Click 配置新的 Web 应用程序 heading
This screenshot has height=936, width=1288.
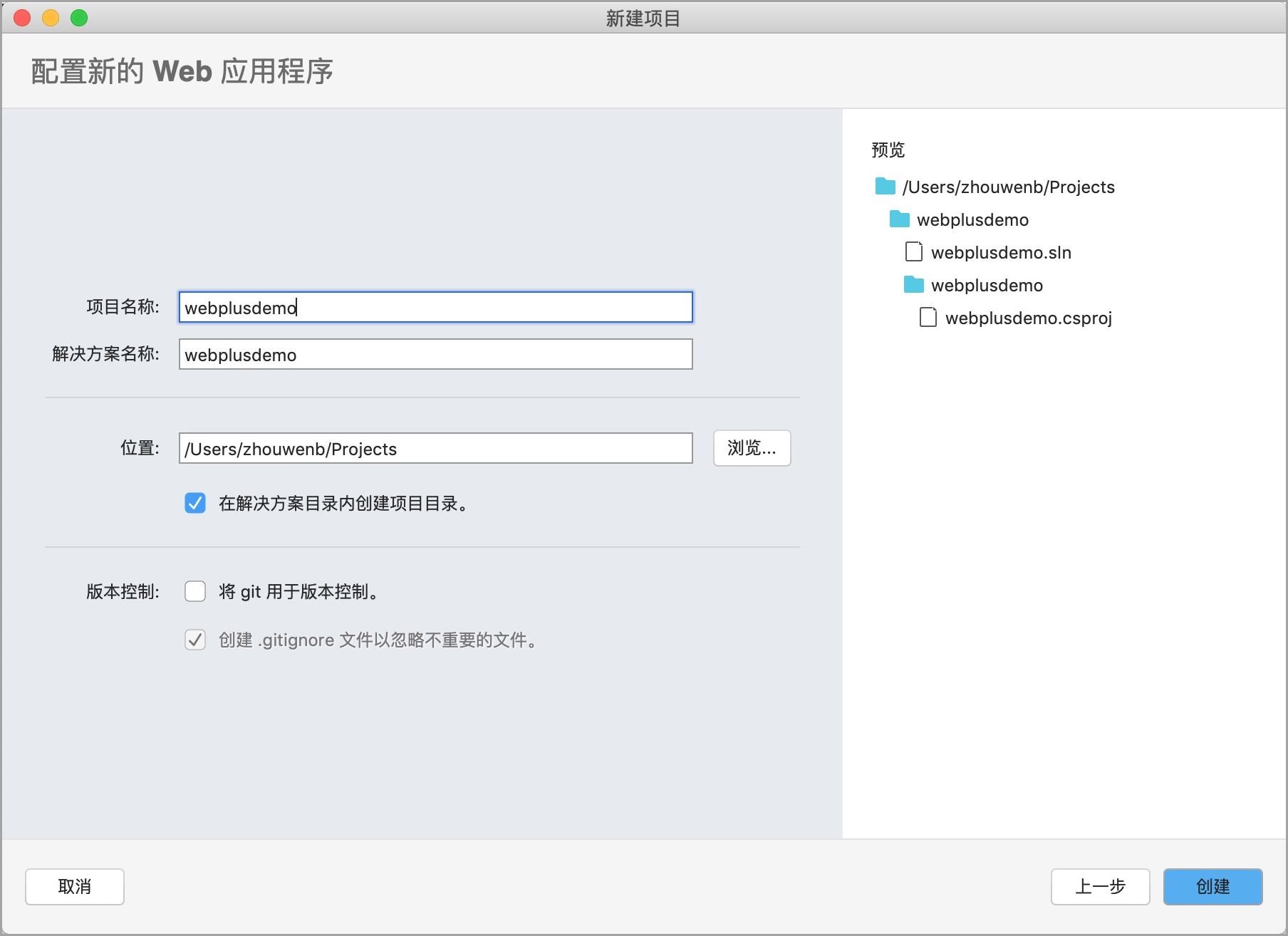coord(182,71)
